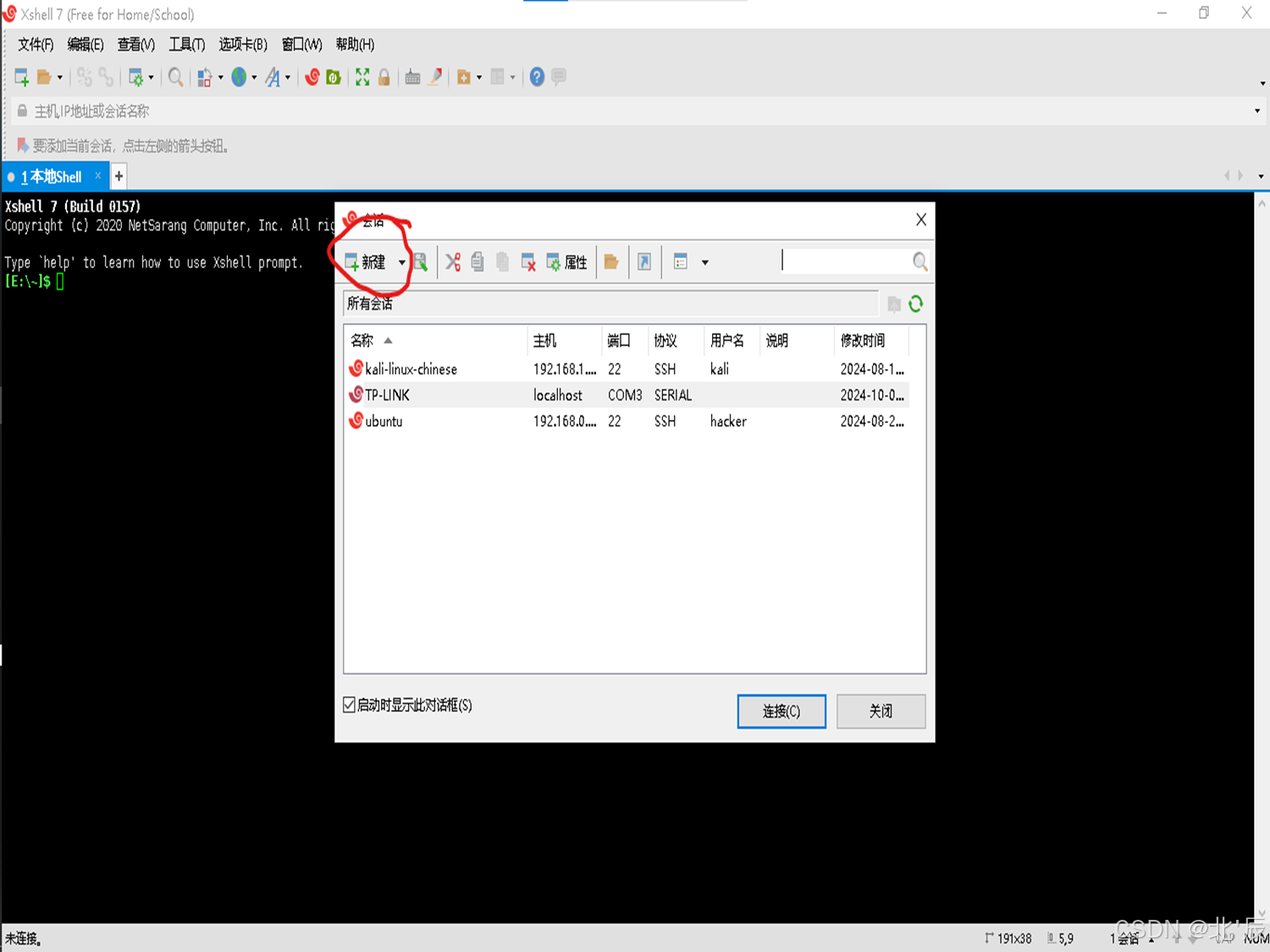Click the plus button to add new tab
Viewport: 1270px width, 952px height.
click(x=119, y=176)
